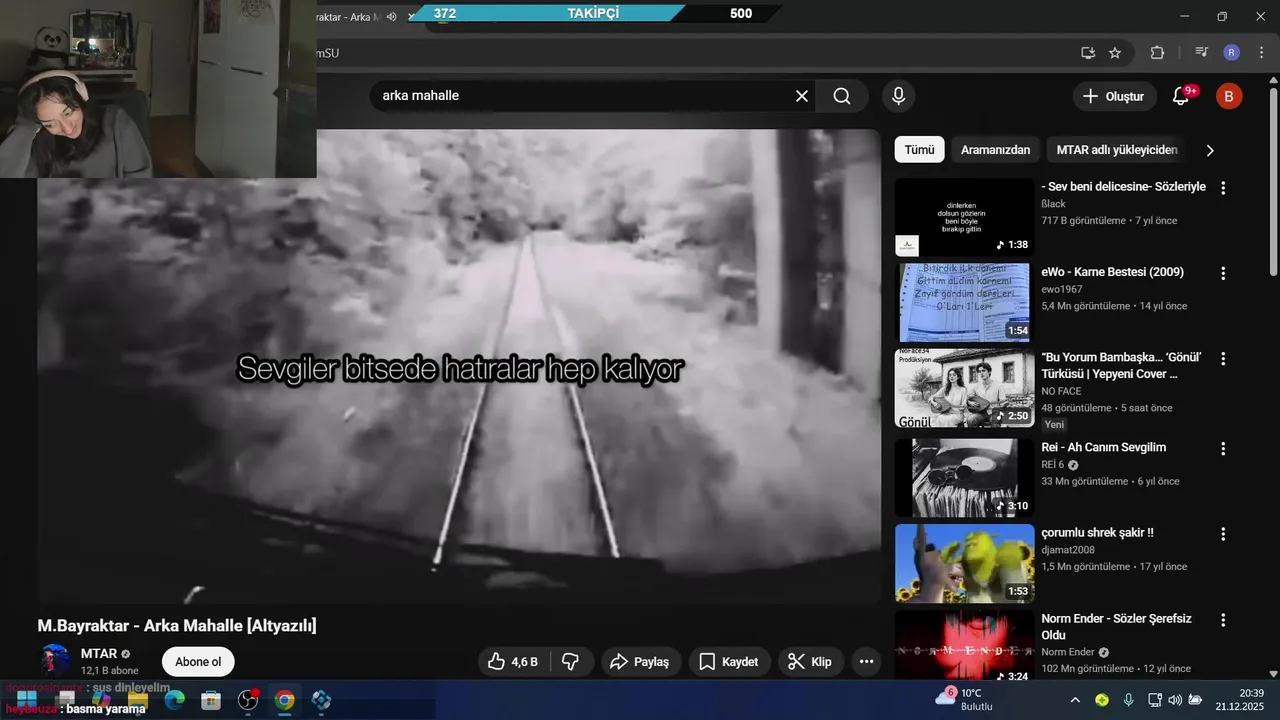Click the Abone ol subscribe button

pos(198,662)
